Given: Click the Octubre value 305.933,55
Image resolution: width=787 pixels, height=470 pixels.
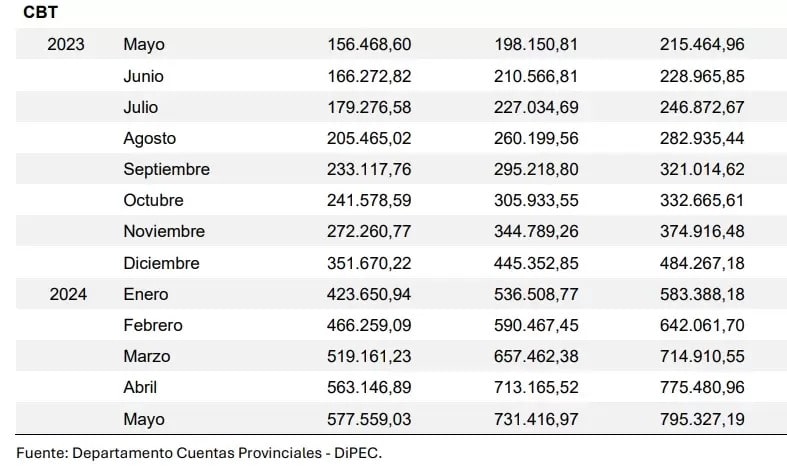Looking at the screenshot, I should (x=536, y=200).
